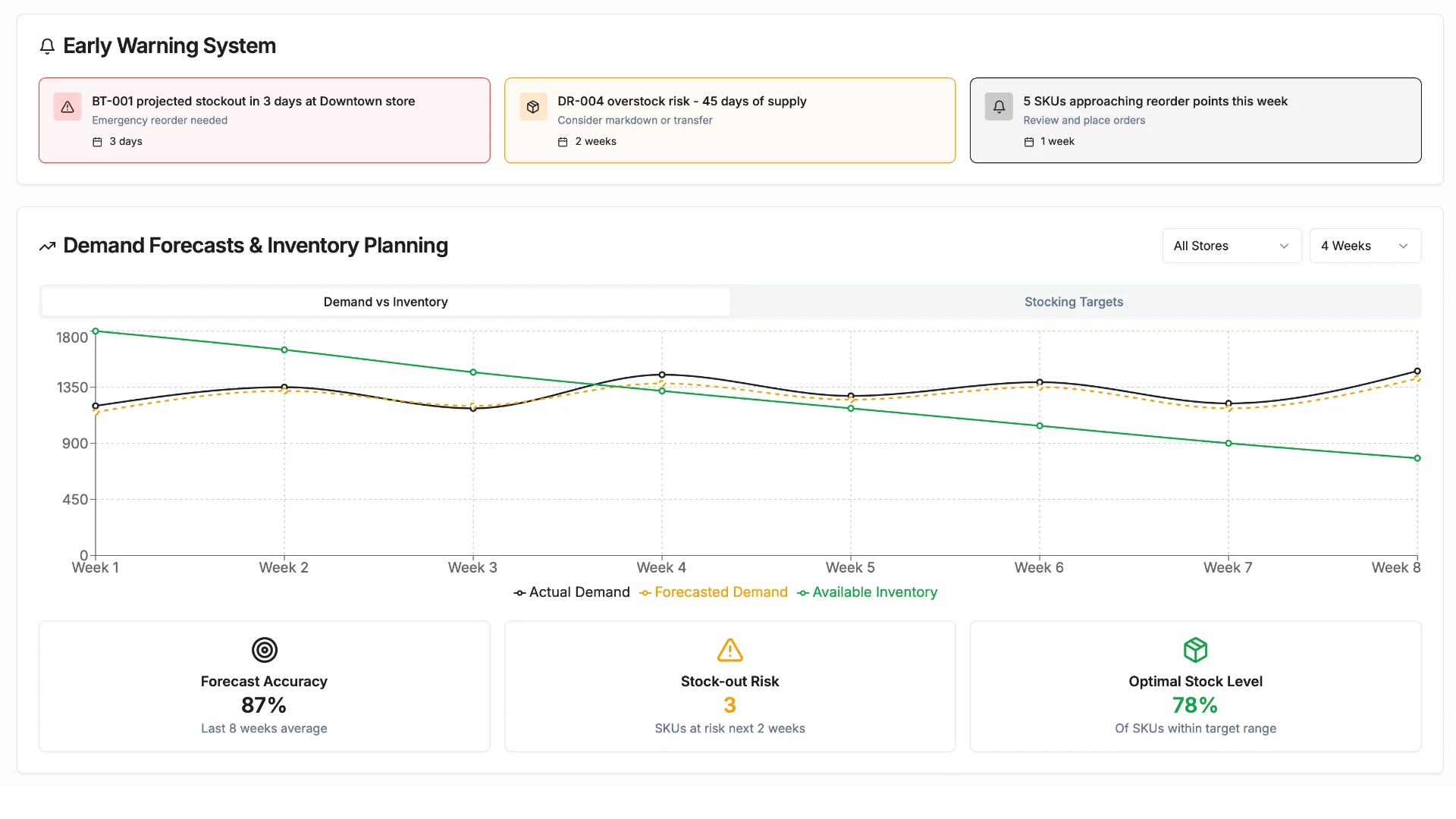Select the warning triangle on BT-001 stockout alert

coord(67,106)
